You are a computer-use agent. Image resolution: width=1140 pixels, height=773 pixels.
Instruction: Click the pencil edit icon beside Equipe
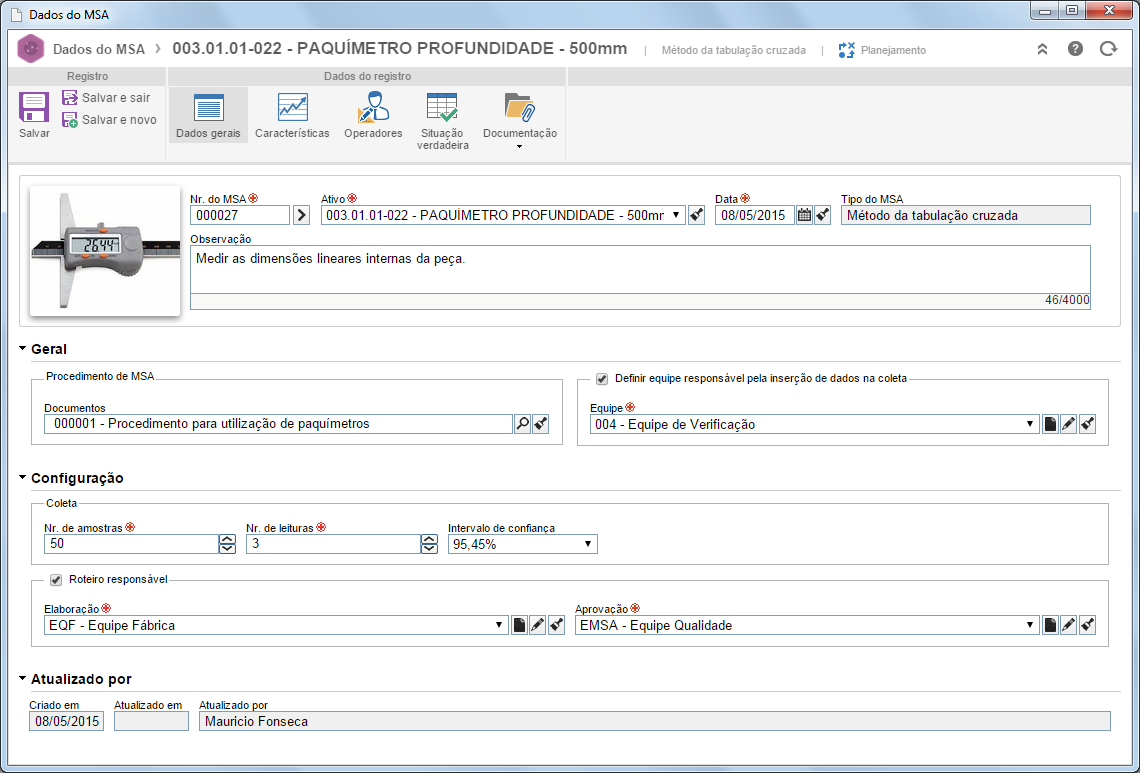tap(1068, 424)
